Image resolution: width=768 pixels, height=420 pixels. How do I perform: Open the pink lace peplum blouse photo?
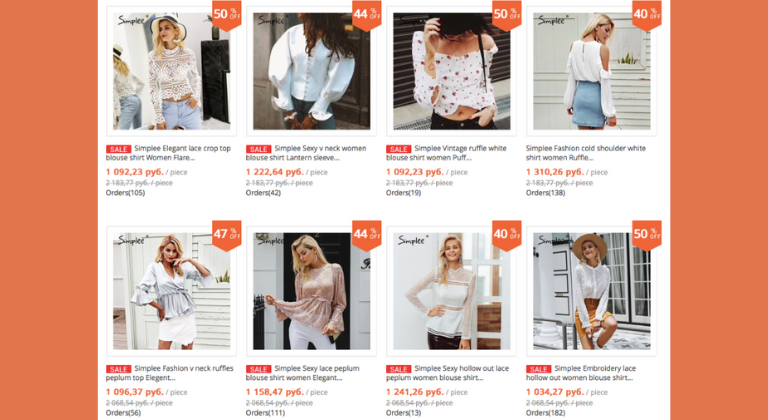312,291
